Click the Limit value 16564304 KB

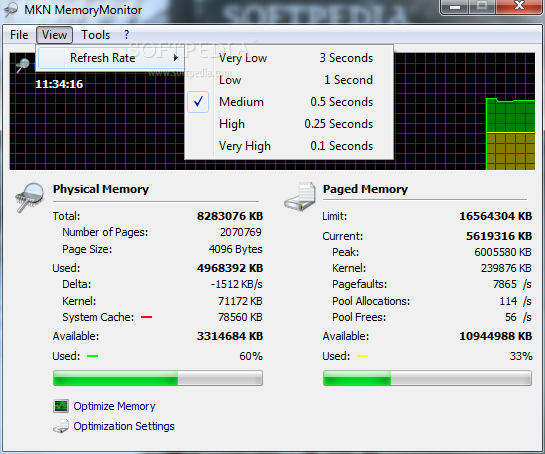point(495,216)
